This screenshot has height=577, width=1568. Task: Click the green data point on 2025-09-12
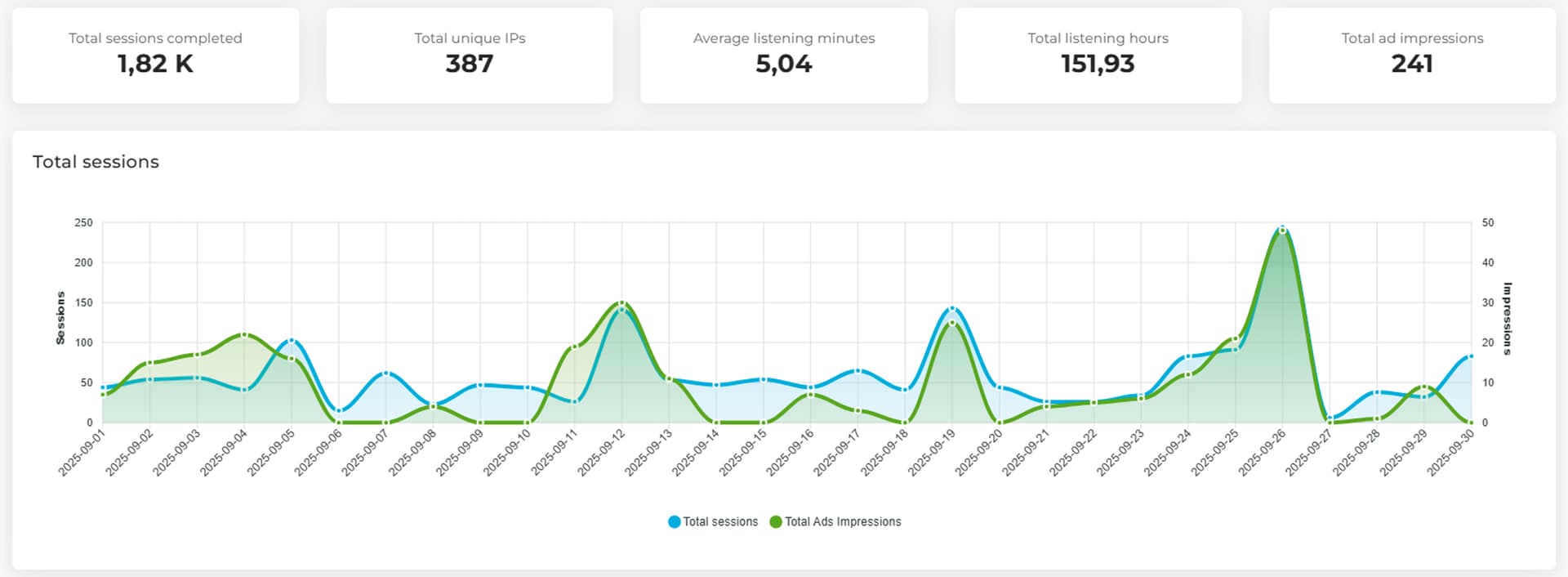point(621,303)
